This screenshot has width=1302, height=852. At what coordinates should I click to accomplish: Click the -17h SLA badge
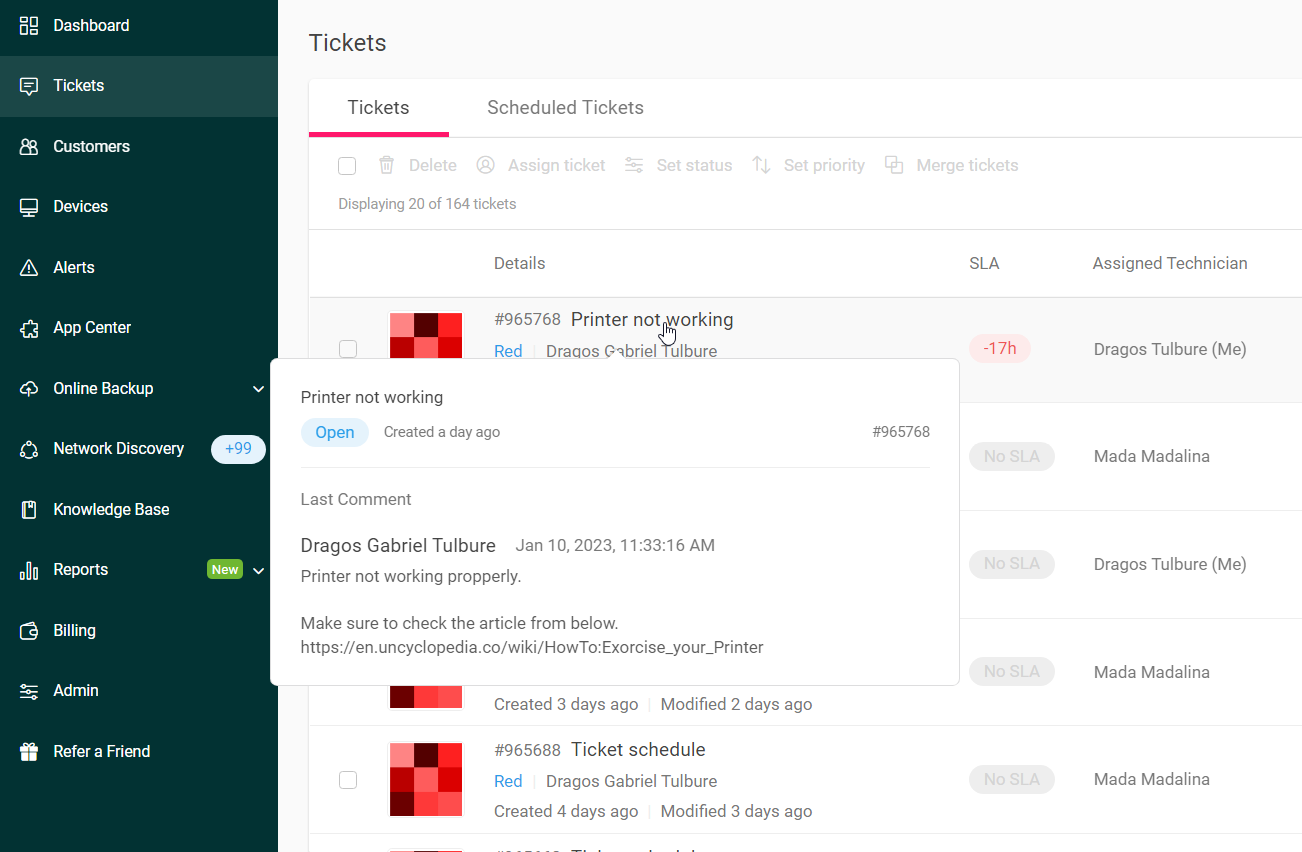point(999,349)
